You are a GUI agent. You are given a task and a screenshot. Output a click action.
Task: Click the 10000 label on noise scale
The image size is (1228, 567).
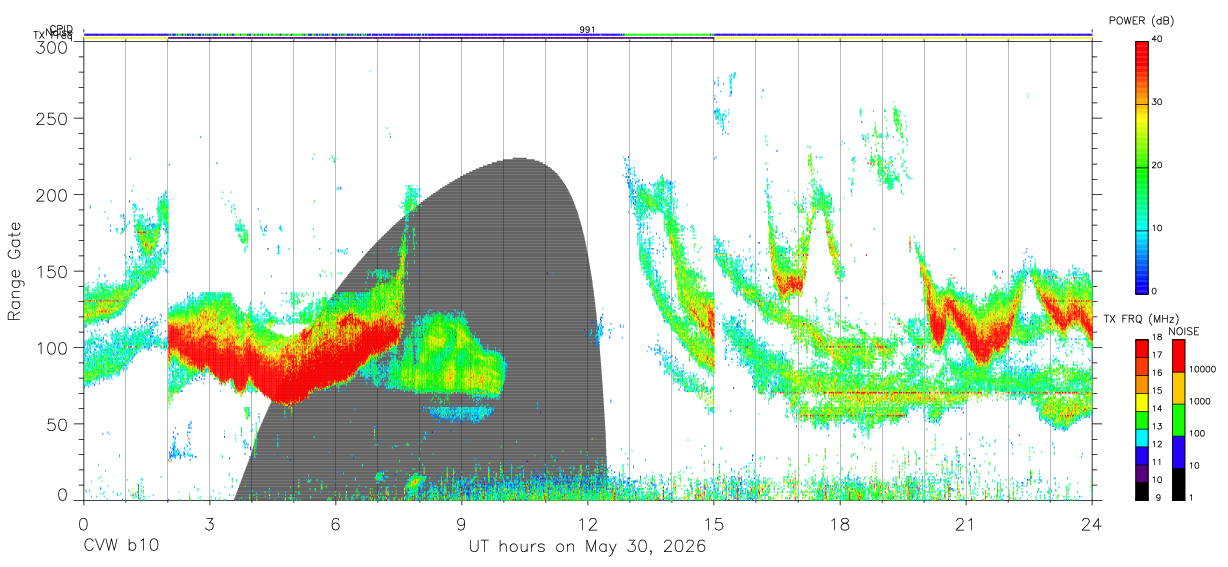[x=1203, y=369]
